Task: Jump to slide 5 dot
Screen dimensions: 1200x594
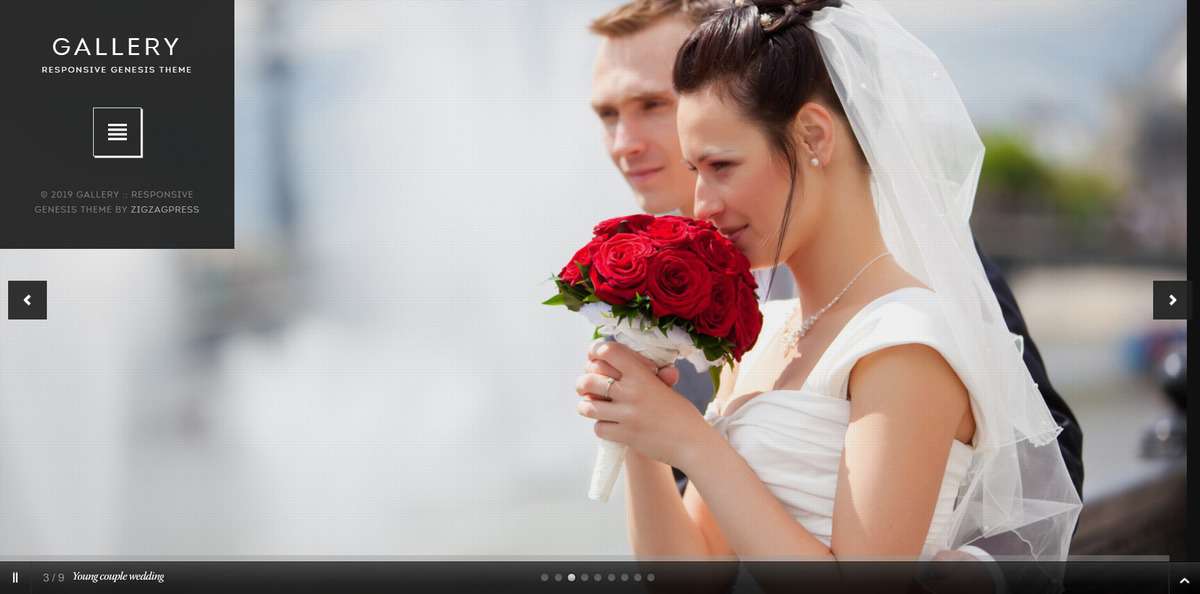Action: coord(598,577)
